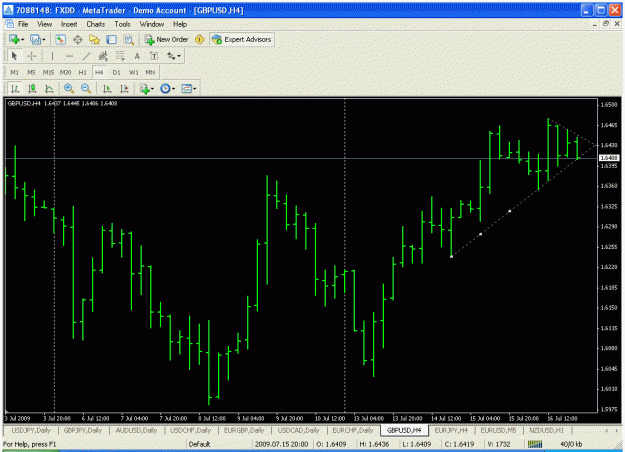Open the Navigator folder-star icon
Image resolution: width=625 pixels, height=452 pixels.
[x=94, y=39]
